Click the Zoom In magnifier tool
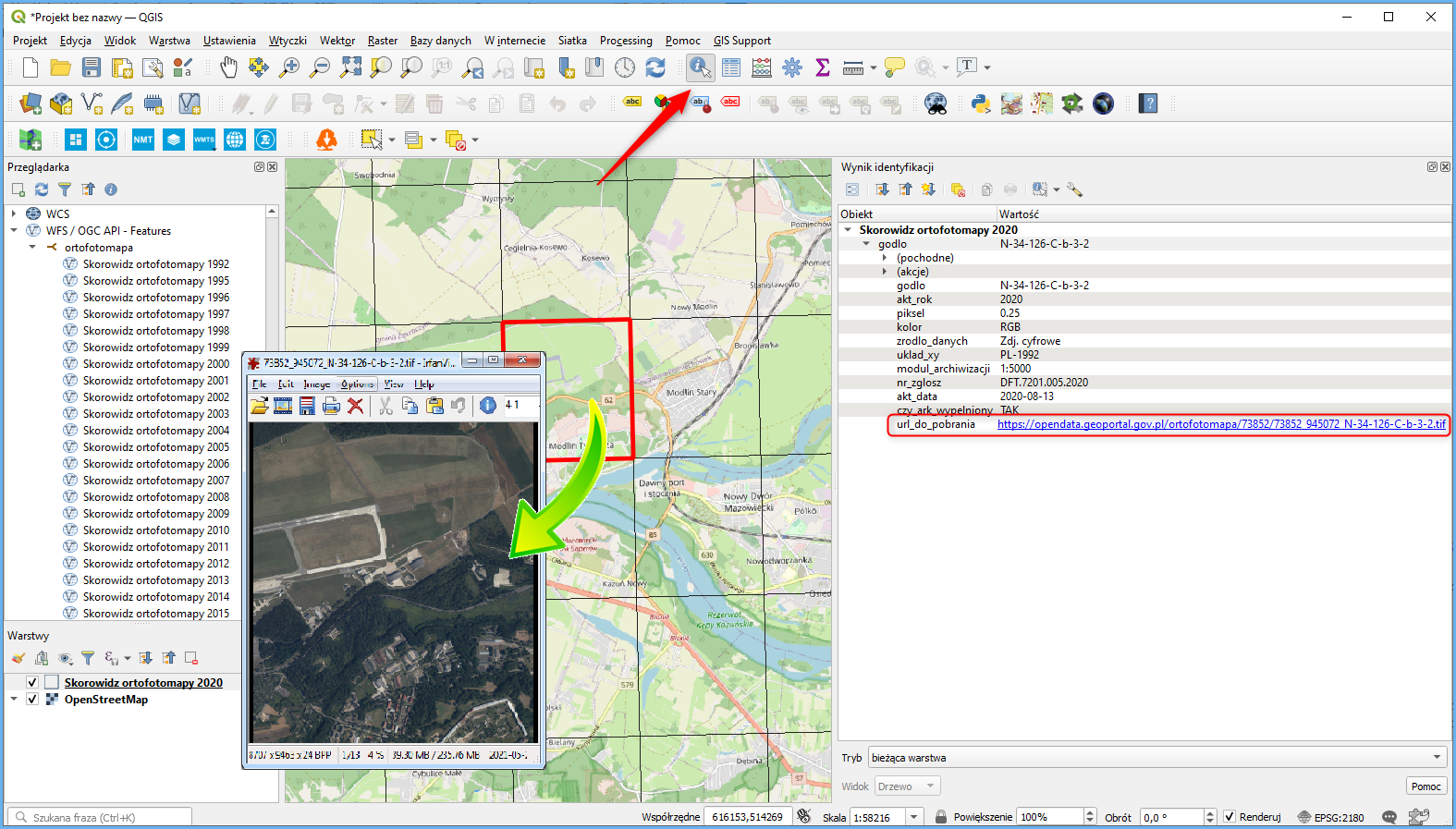Screen dimensions: 1456x829 point(289,67)
